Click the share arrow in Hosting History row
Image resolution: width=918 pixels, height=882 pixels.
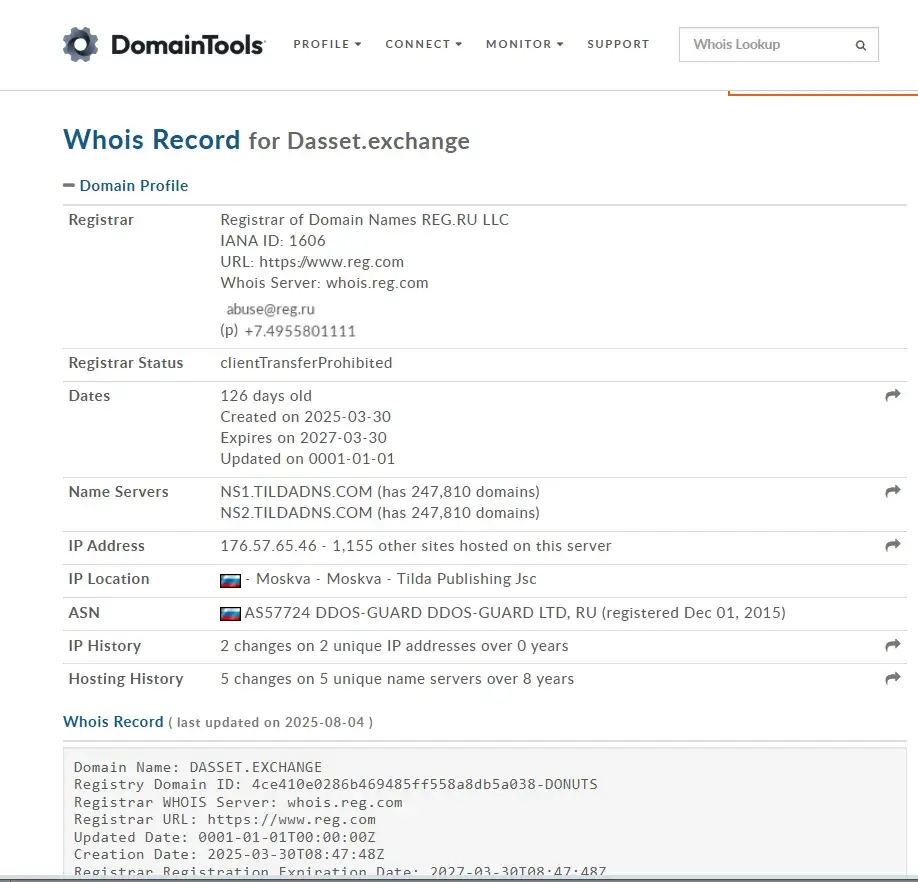(893, 678)
